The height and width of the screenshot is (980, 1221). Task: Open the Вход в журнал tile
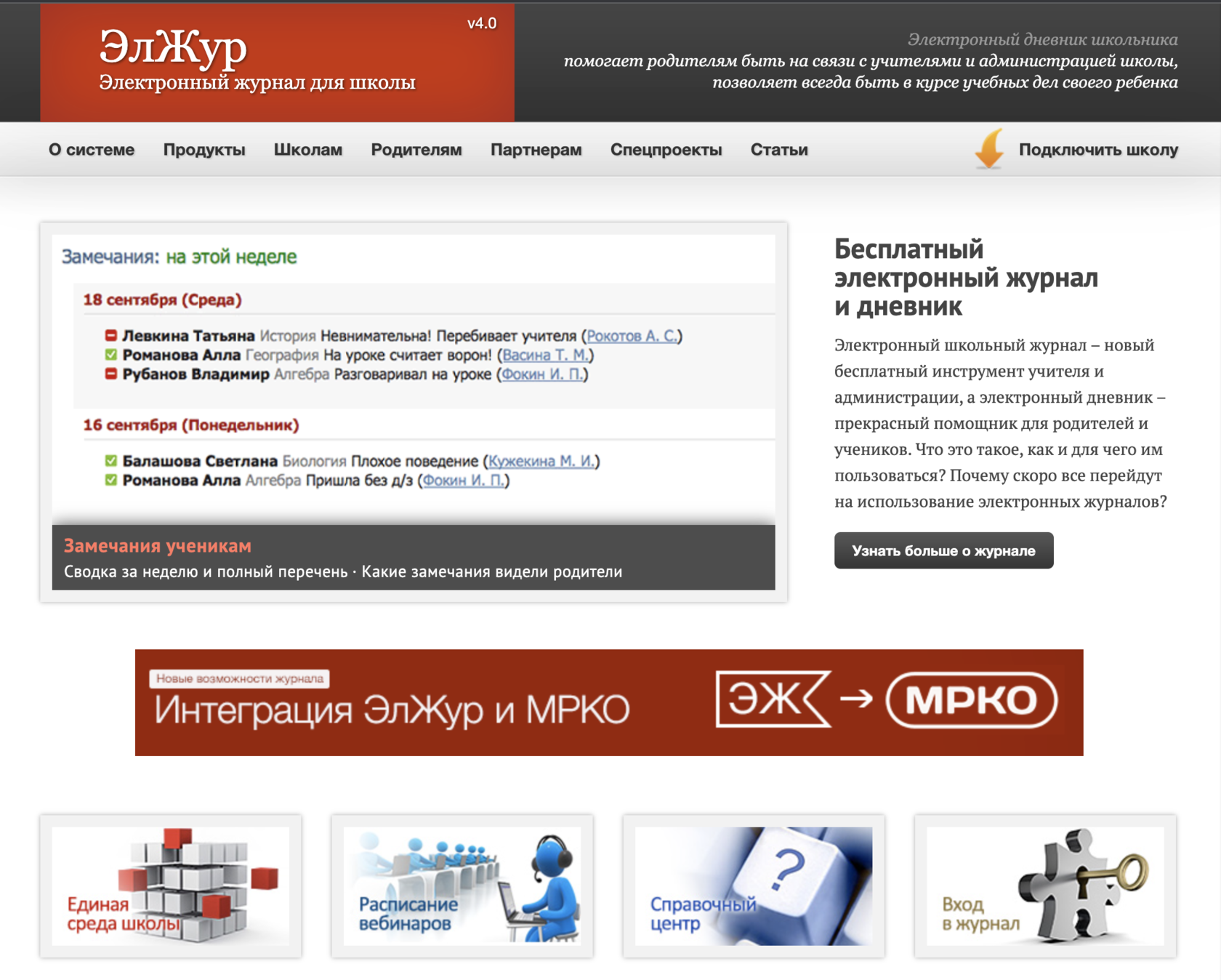point(1045,885)
